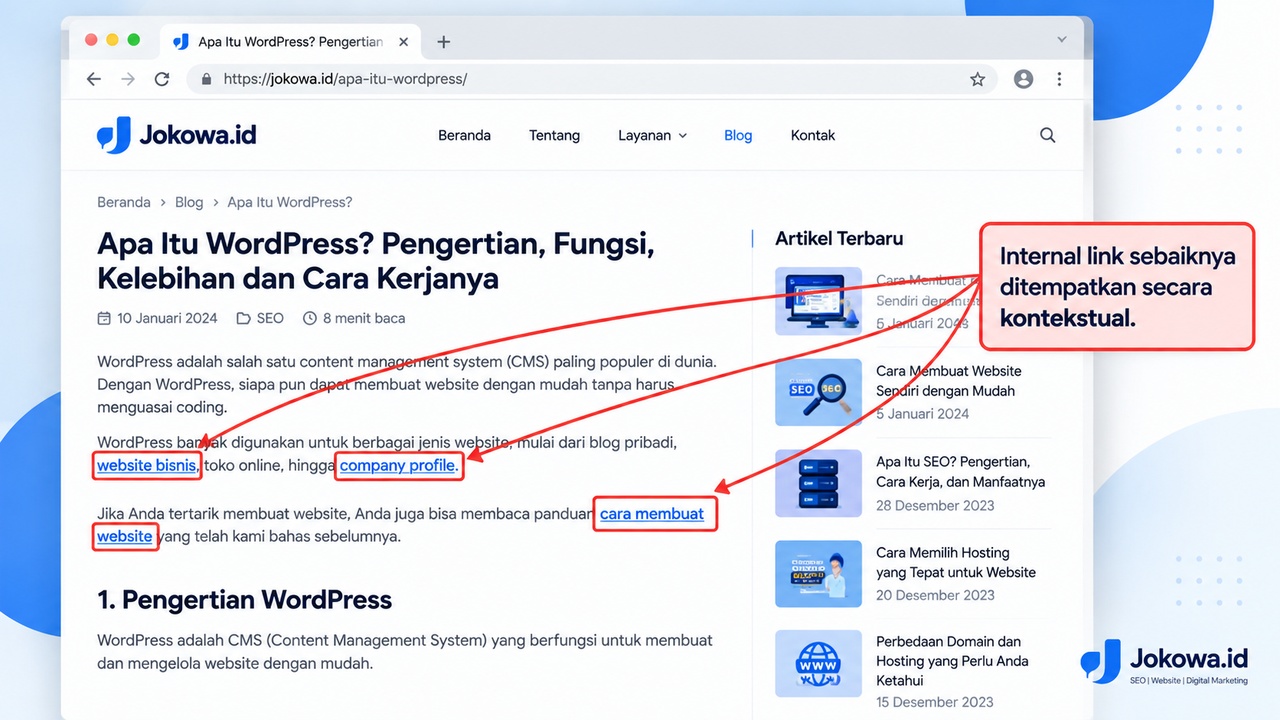The width and height of the screenshot is (1280, 720).
Task: Open the Kontak menu item
Action: click(813, 135)
